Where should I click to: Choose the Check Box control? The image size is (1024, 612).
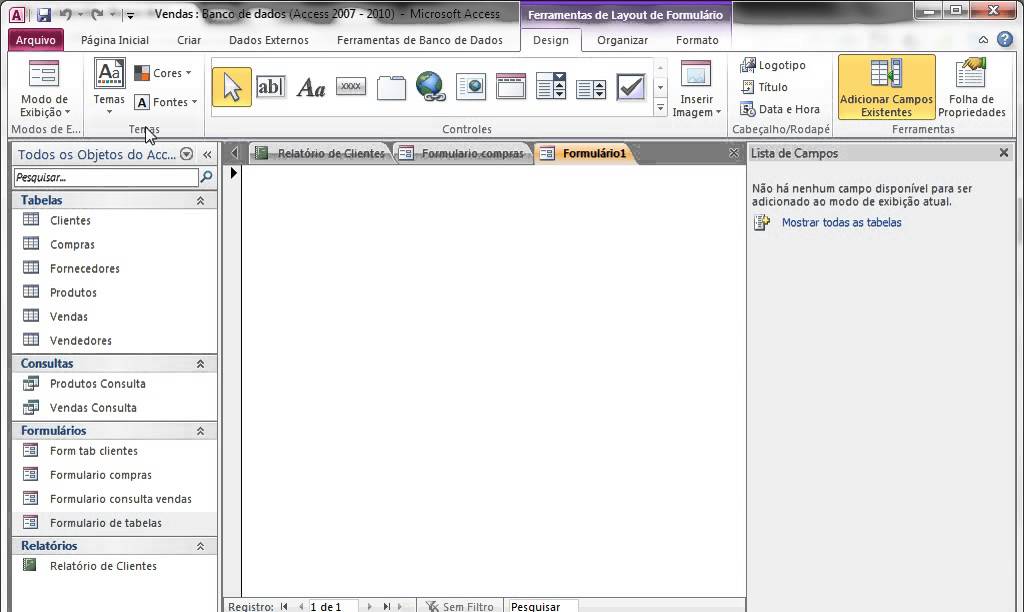[x=631, y=87]
